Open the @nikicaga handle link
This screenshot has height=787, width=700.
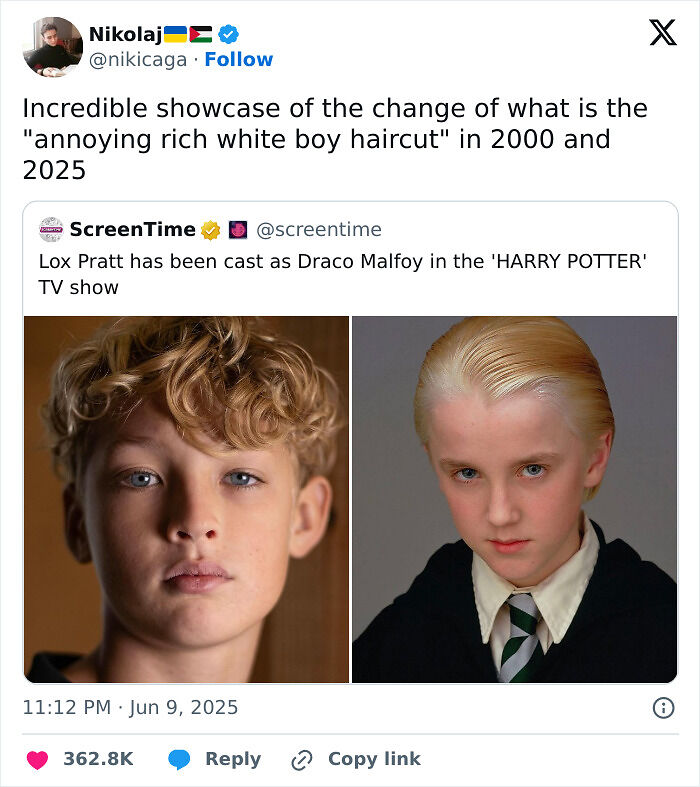point(138,60)
